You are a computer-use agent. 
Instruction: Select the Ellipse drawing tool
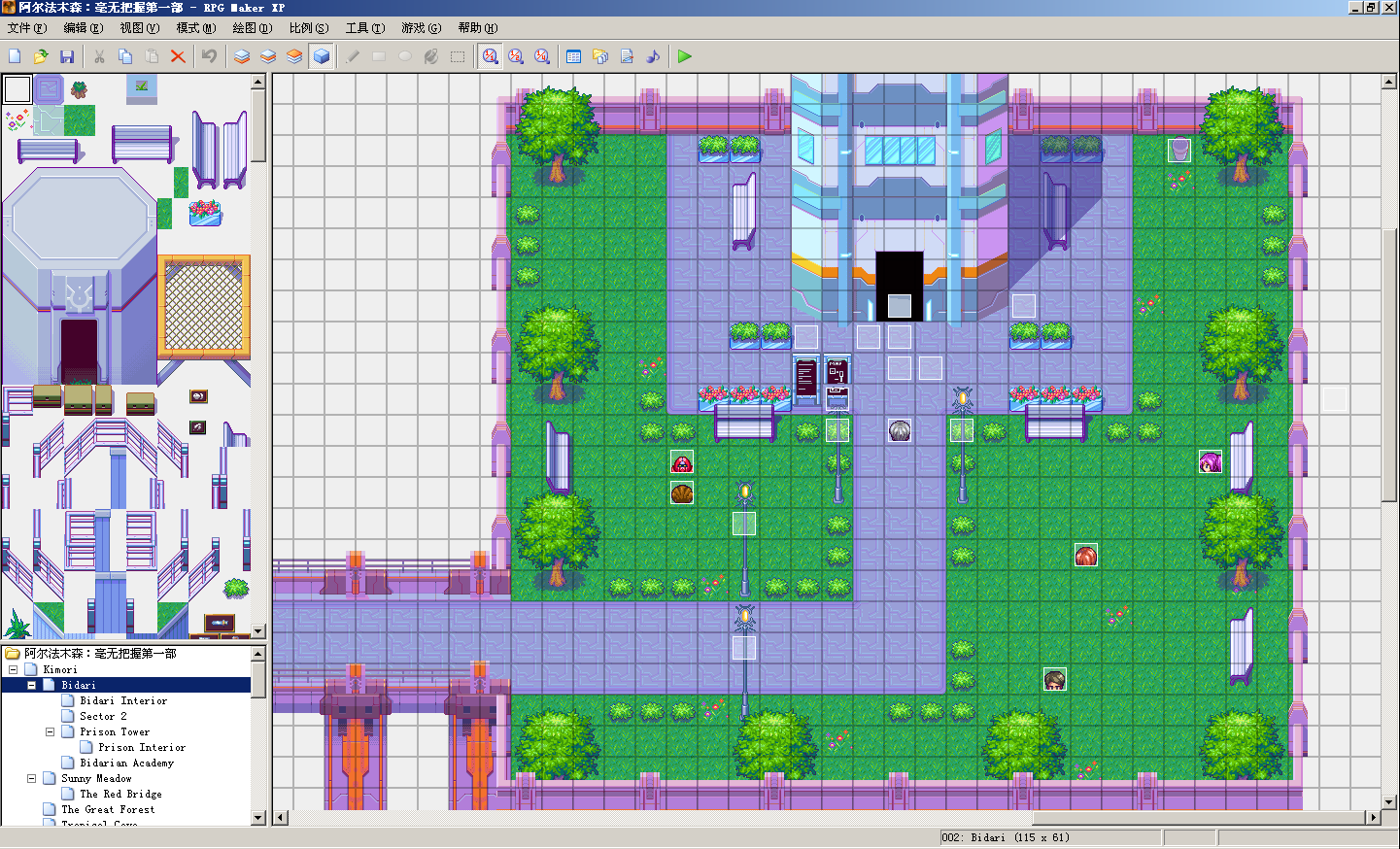click(405, 56)
